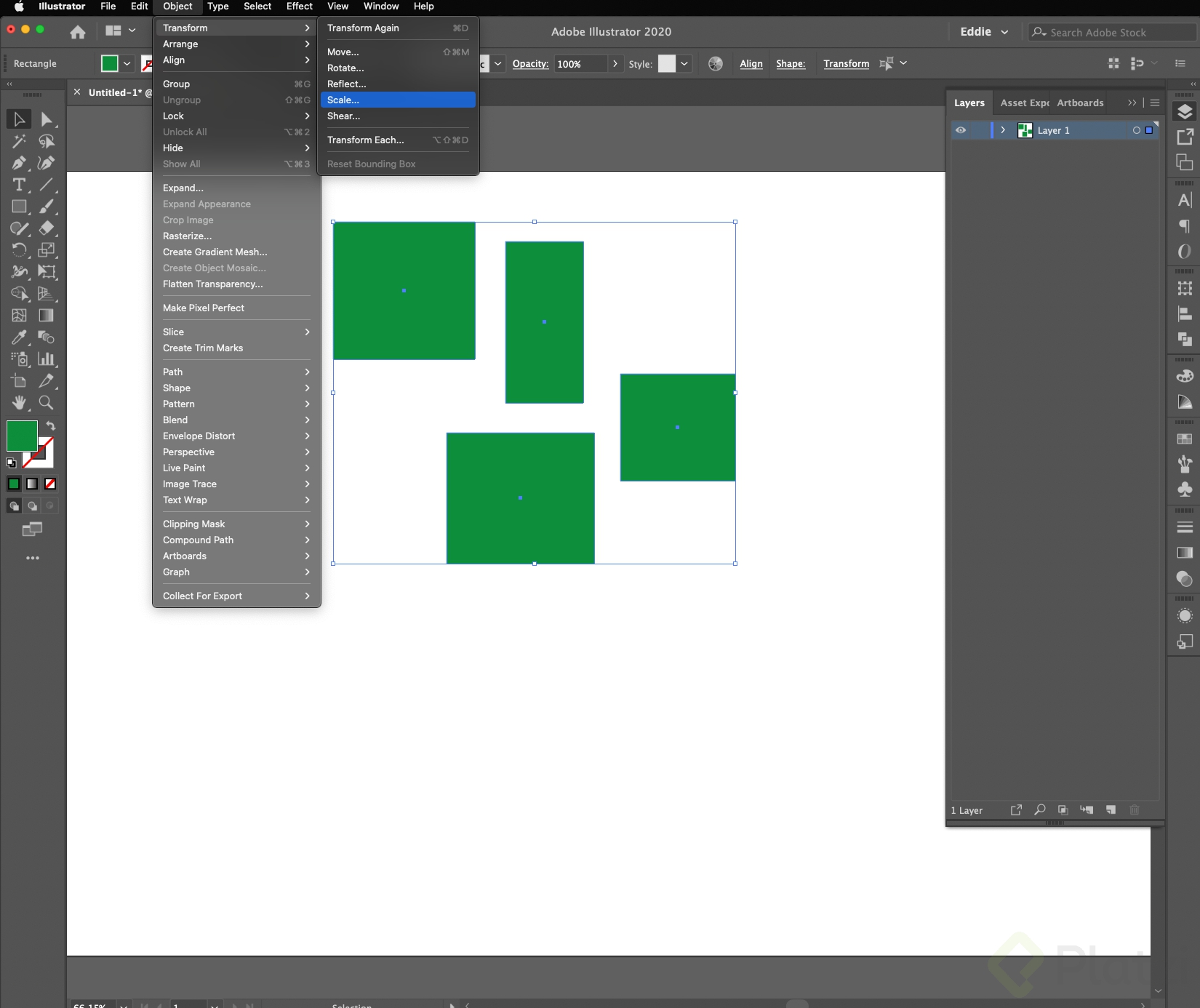This screenshot has width=1200, height=1008.
Task: Select the Magic Wand tool
Action: (19, 141)
